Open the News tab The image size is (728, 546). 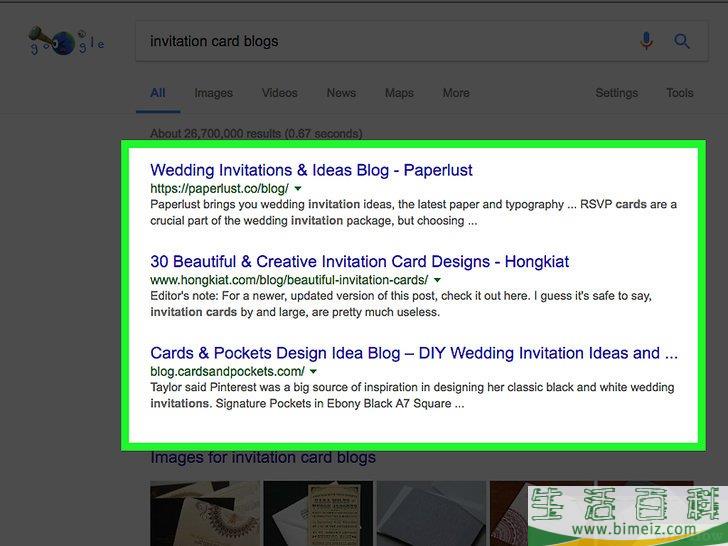tap(341, 93)
